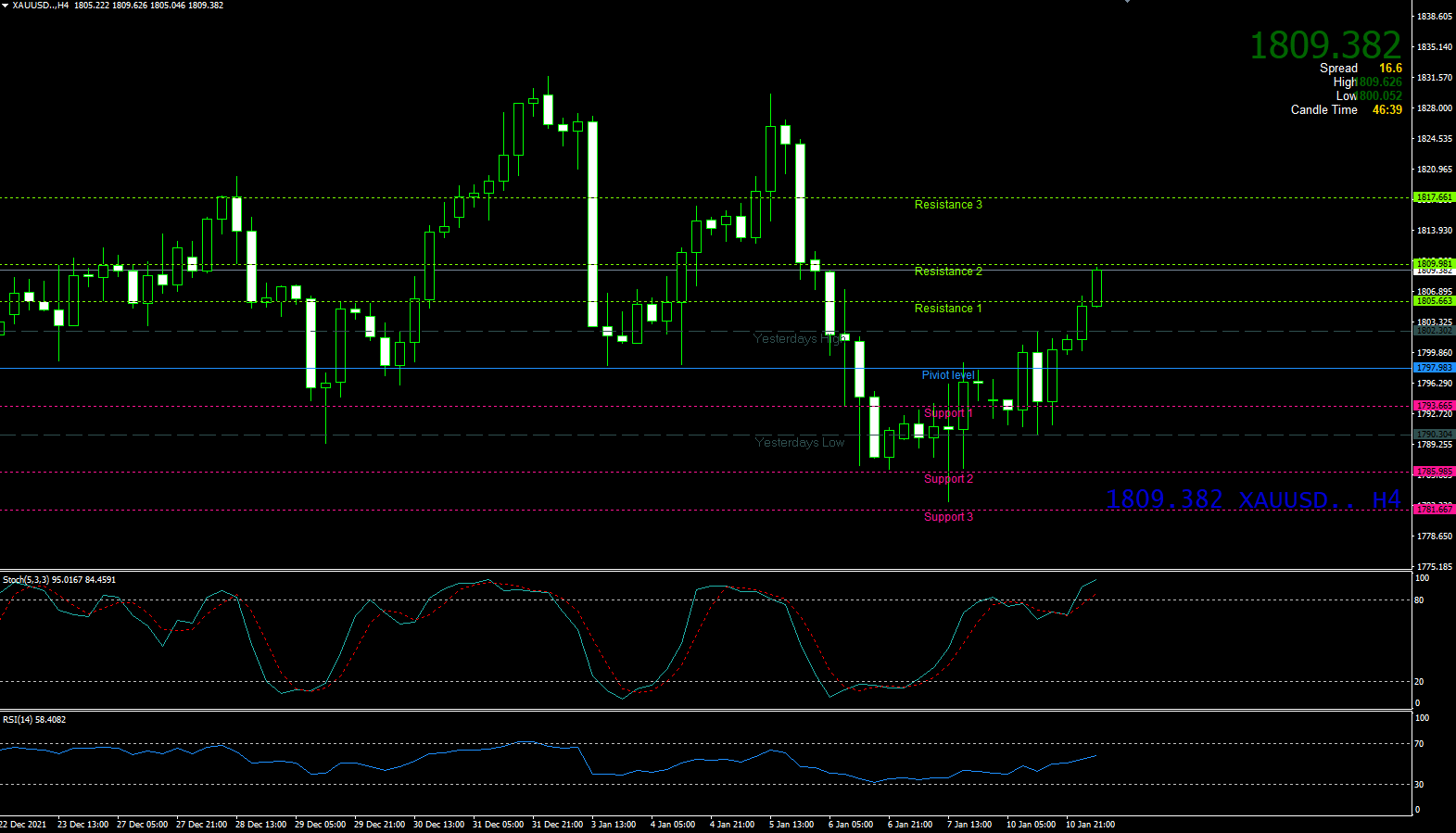Click the Spread value 16.6
The image size is (1456, 833).
[x=1390, y=69]
